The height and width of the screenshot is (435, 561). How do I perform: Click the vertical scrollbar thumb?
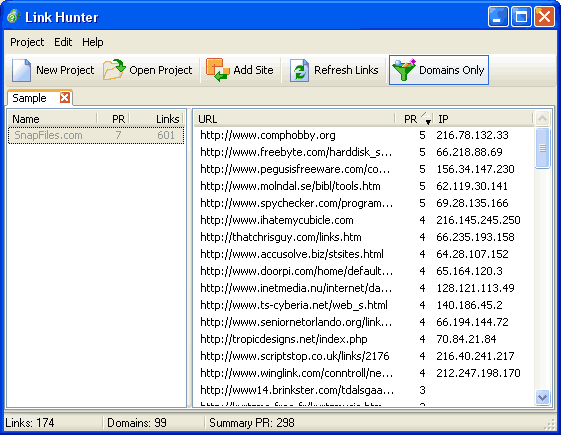click(542, 148)
